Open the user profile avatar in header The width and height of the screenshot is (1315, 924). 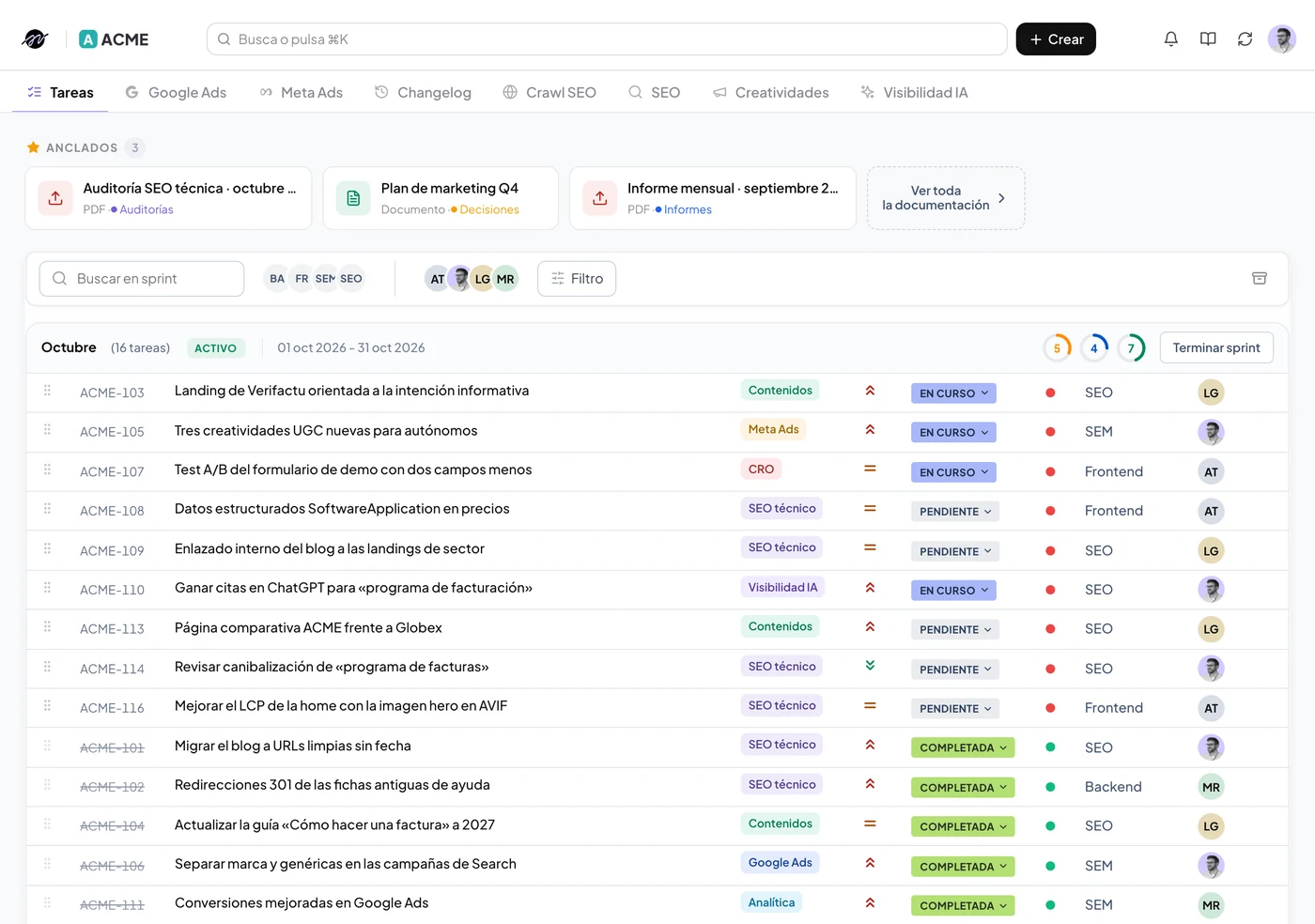1281,39
